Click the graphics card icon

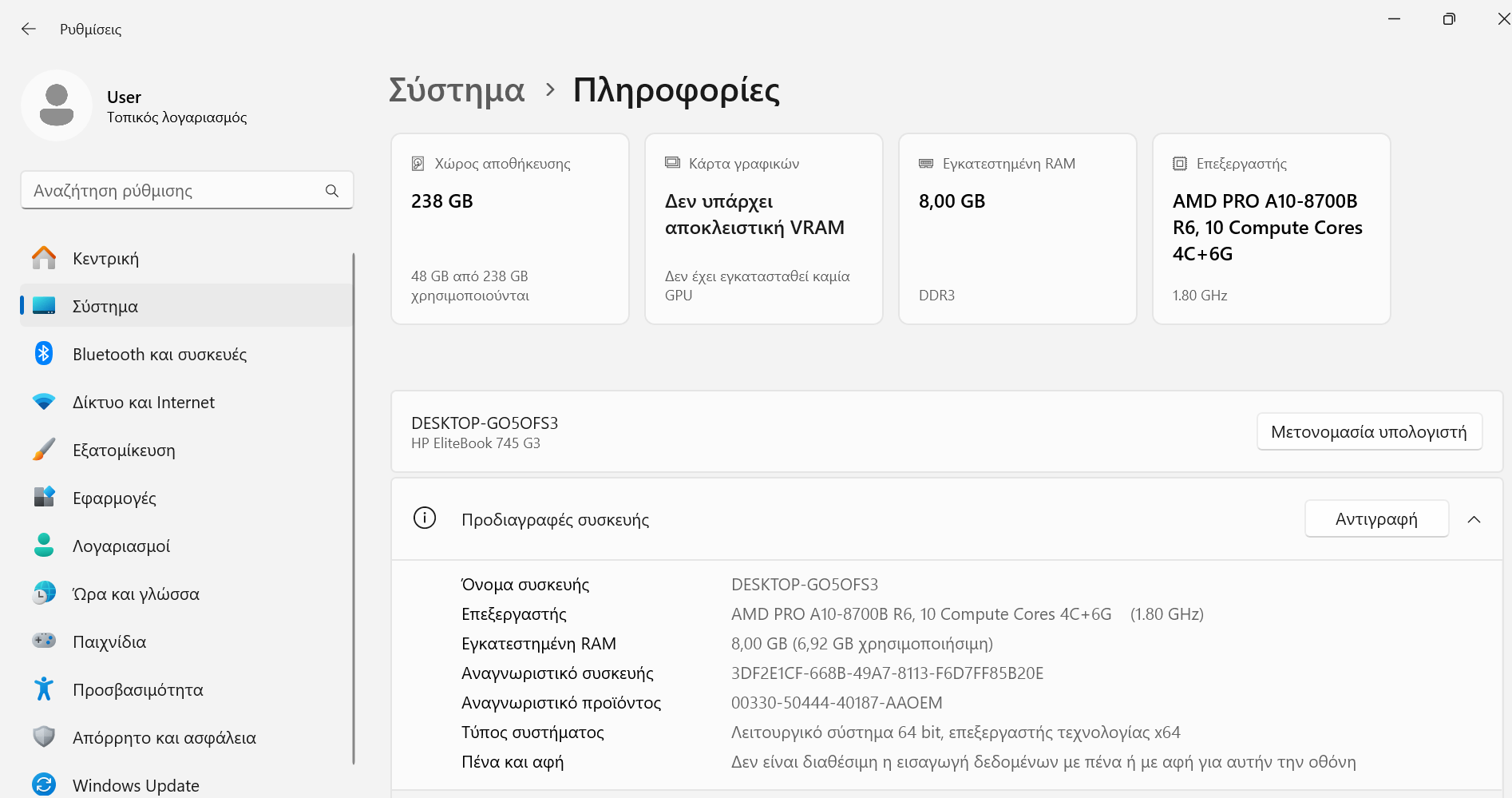coord(672,163)
